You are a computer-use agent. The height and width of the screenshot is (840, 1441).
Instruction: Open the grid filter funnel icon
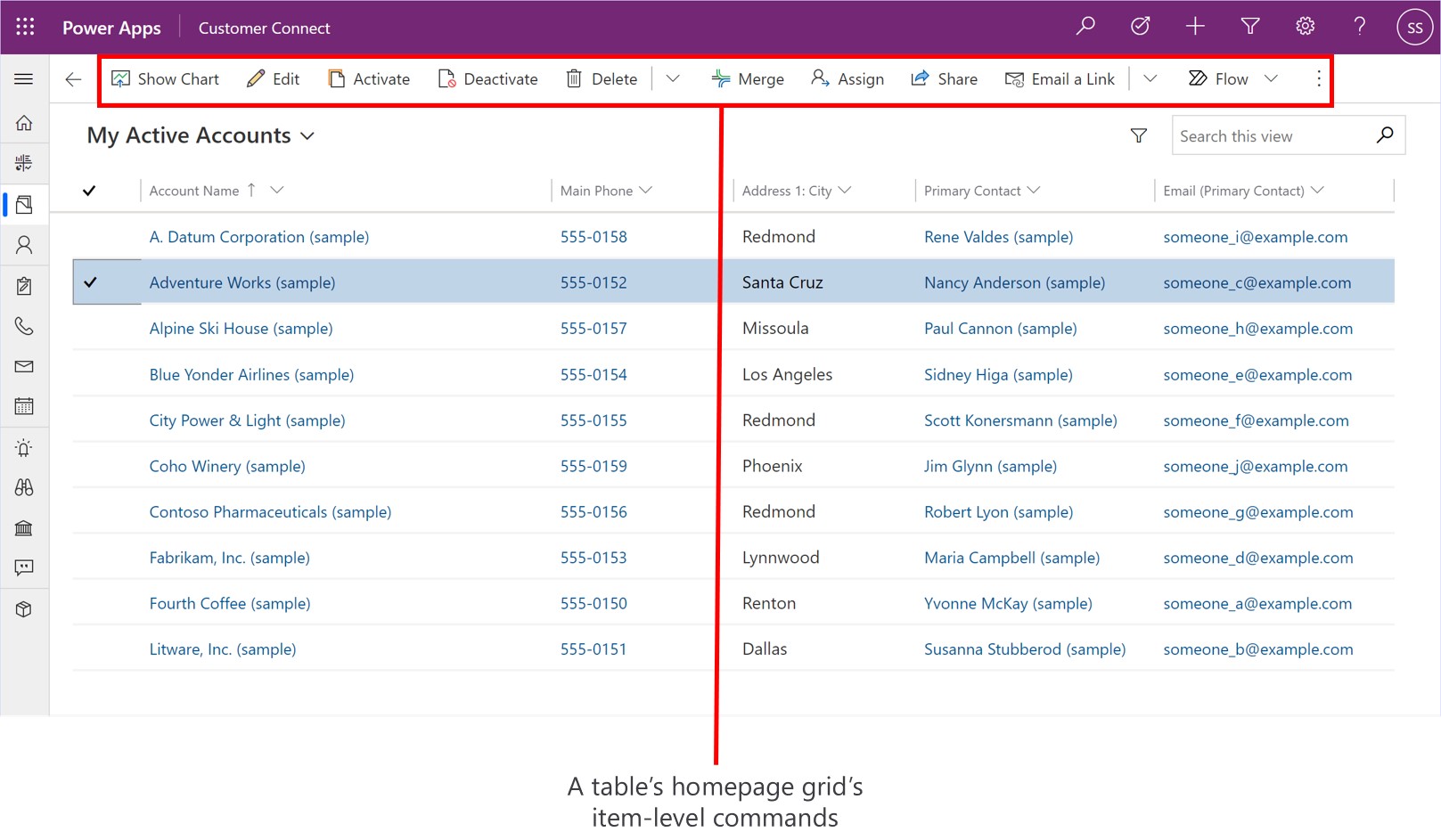pyautogui.click(x=1138, y=136)
